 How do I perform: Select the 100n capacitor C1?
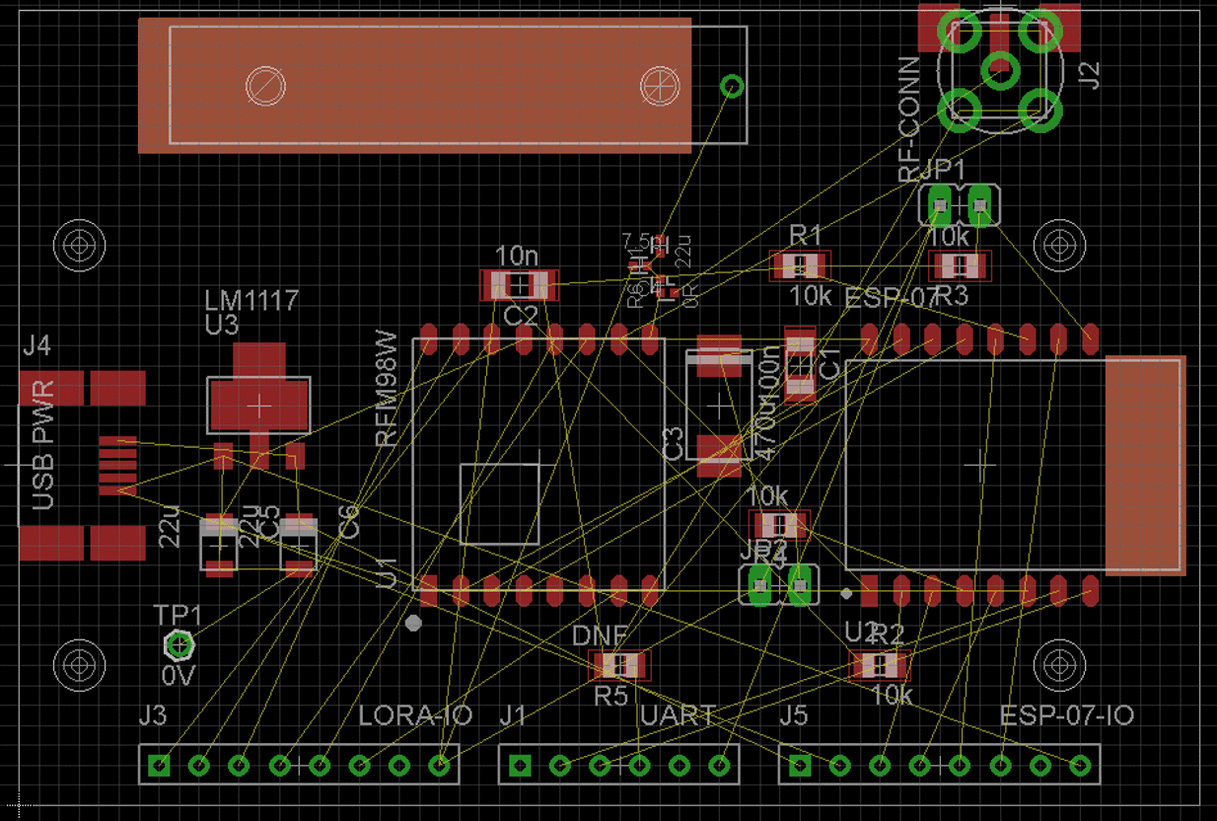[800, 364]
